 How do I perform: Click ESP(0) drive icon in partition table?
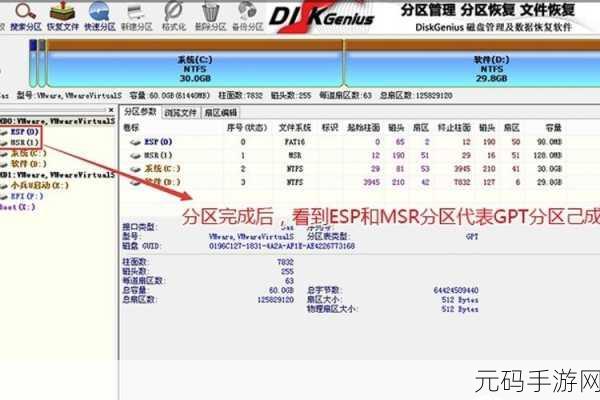[x=135, y=142]
